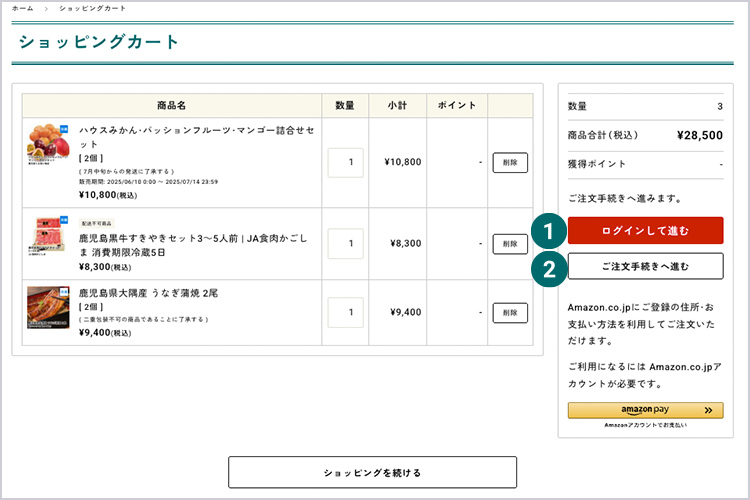750x500 pixels.
Task: Click the ホーム breadcrumb link
Action: click(x=22, y=8)
